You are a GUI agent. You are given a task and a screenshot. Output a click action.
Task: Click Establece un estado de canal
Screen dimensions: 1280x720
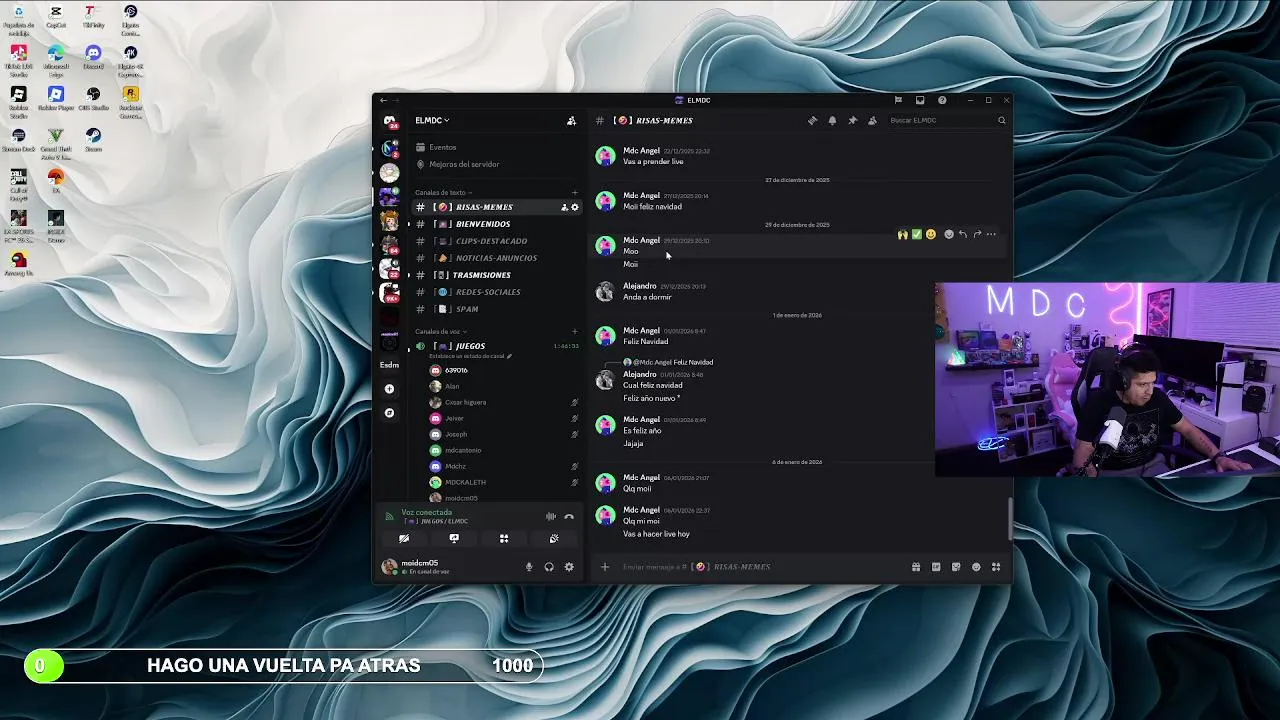click(470, 356)
